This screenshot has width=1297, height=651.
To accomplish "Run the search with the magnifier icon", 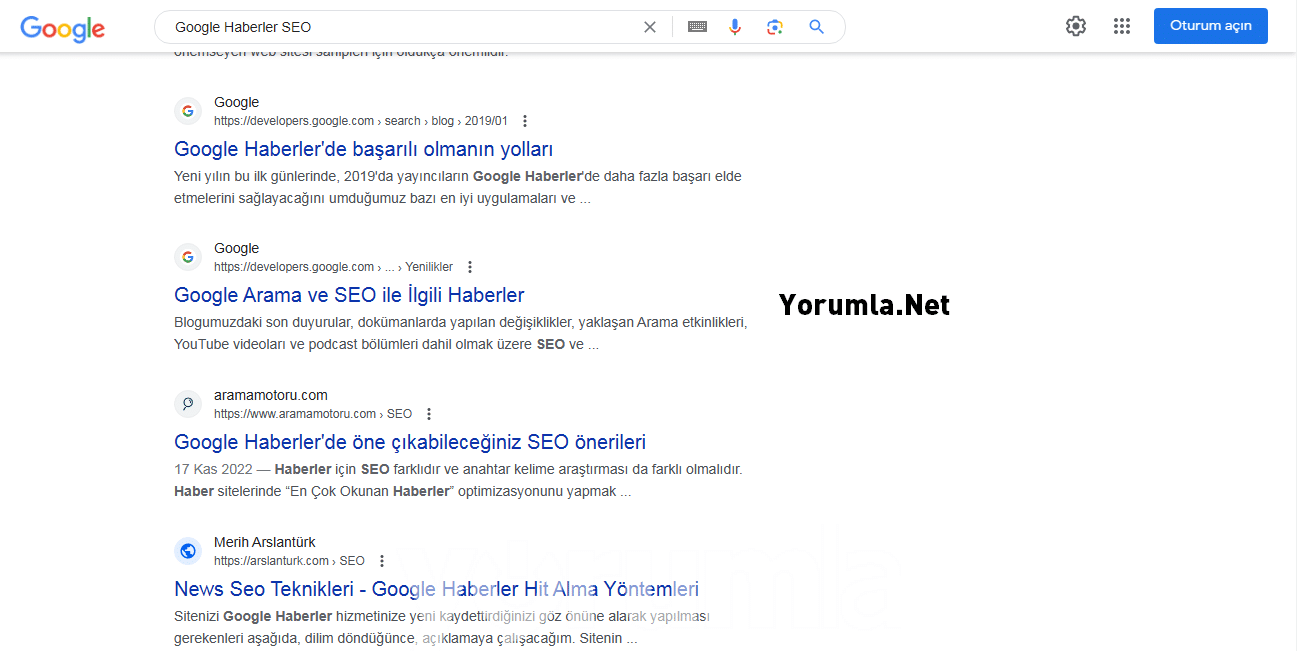I will click(817, 27).
